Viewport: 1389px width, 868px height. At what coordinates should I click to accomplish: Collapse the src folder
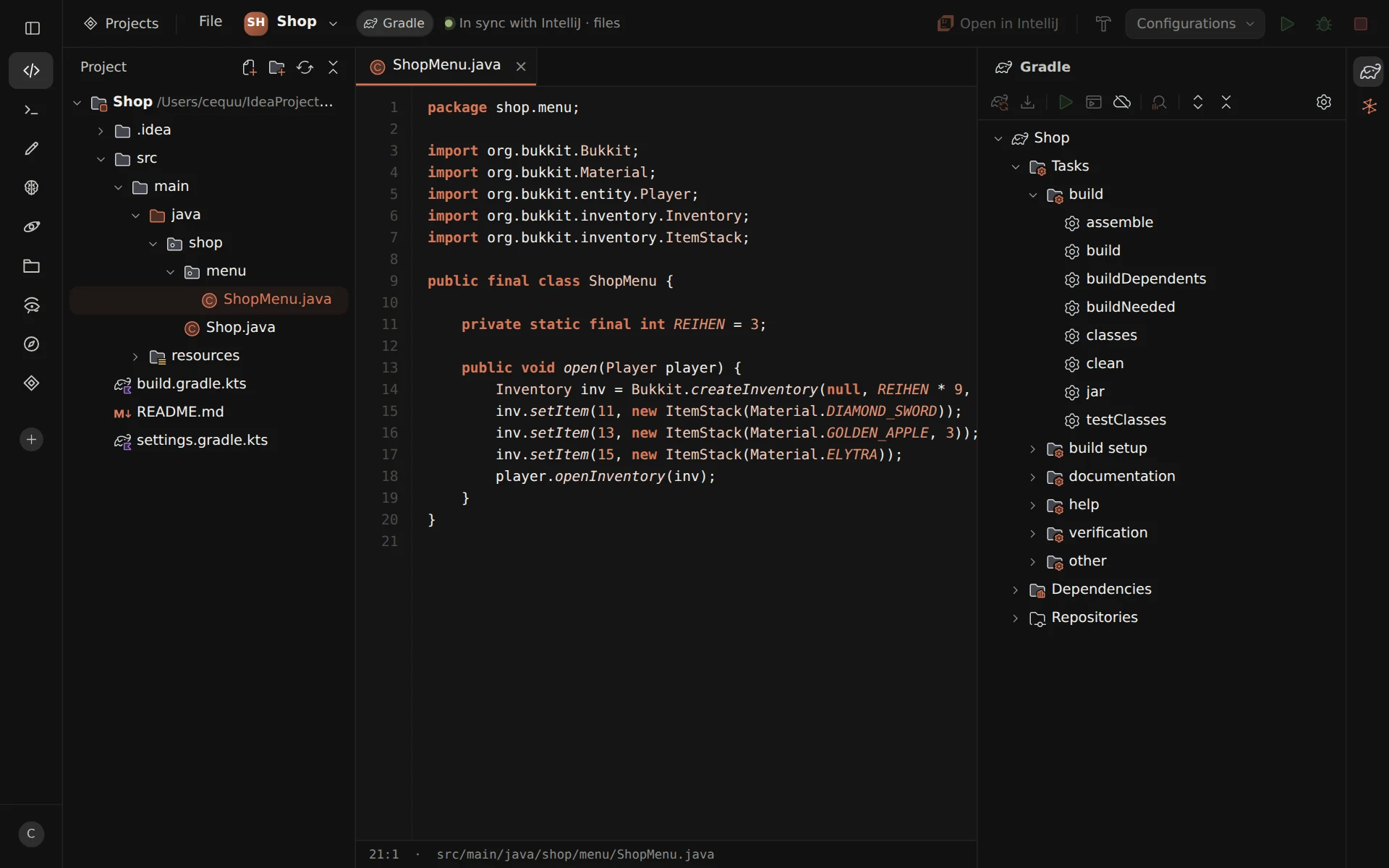101,159
